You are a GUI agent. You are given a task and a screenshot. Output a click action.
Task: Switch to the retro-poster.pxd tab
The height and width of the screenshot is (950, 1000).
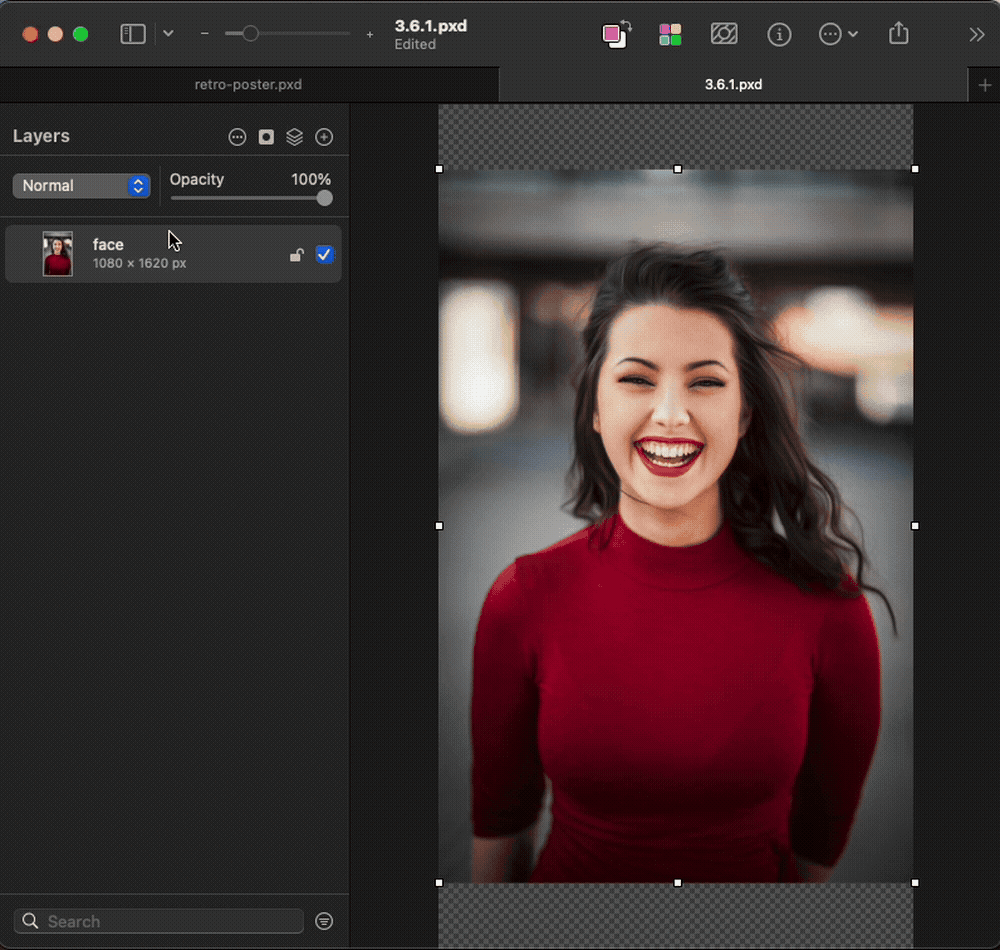click(248, 84)
